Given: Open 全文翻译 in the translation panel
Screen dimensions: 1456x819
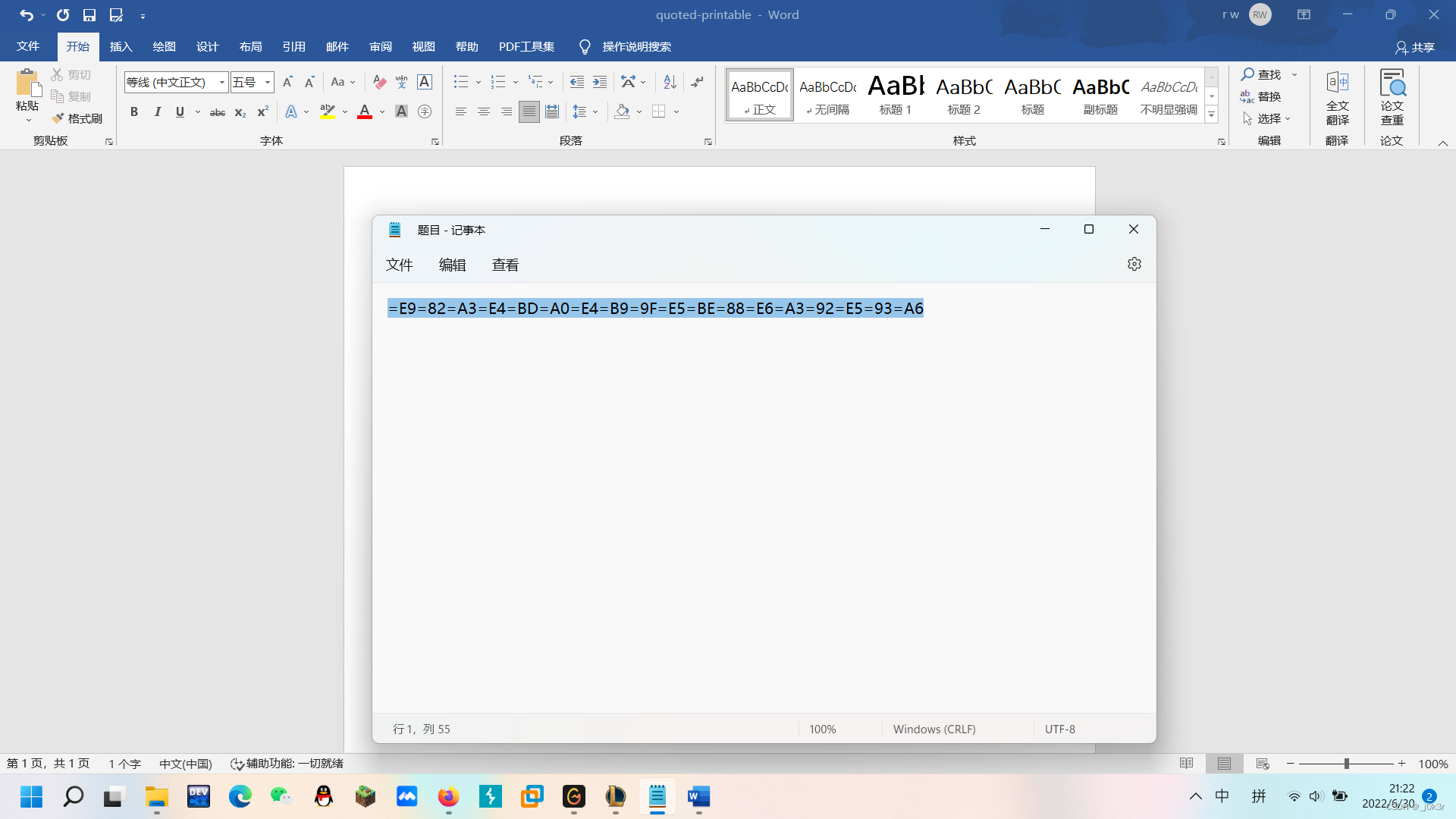Looking at the screenshot, I should pyautogui.click(x=1337, y=94).
